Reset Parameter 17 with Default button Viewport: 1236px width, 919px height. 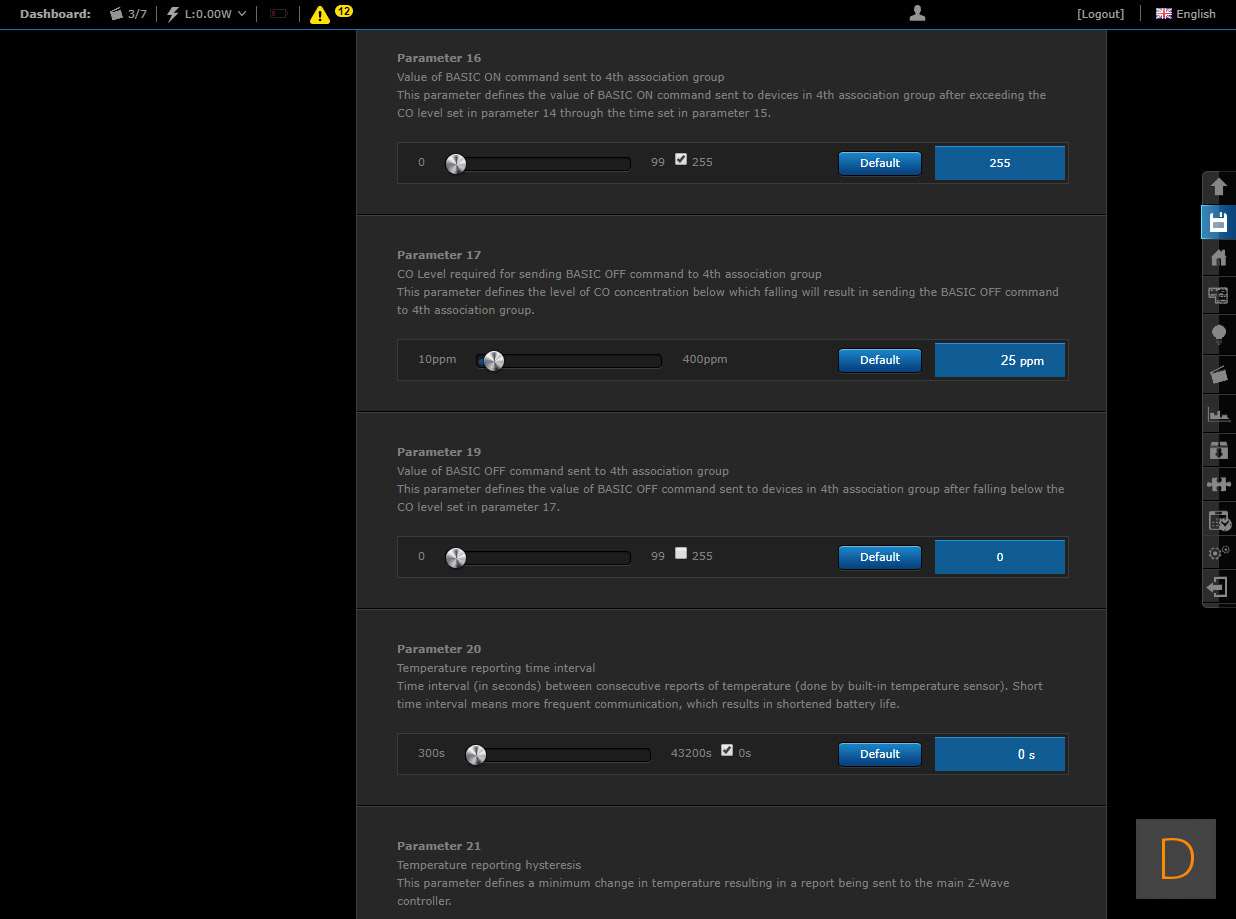879,360
